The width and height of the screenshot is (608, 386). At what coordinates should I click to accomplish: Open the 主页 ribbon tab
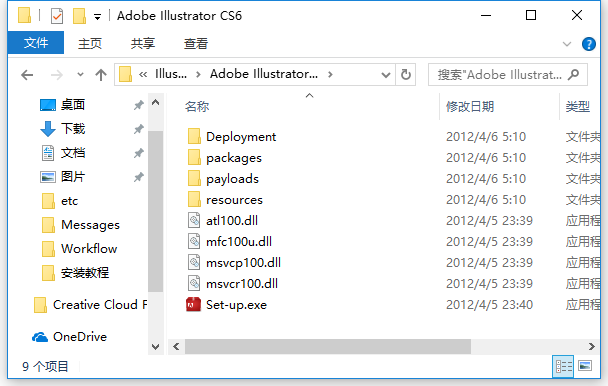coord(90,43)
